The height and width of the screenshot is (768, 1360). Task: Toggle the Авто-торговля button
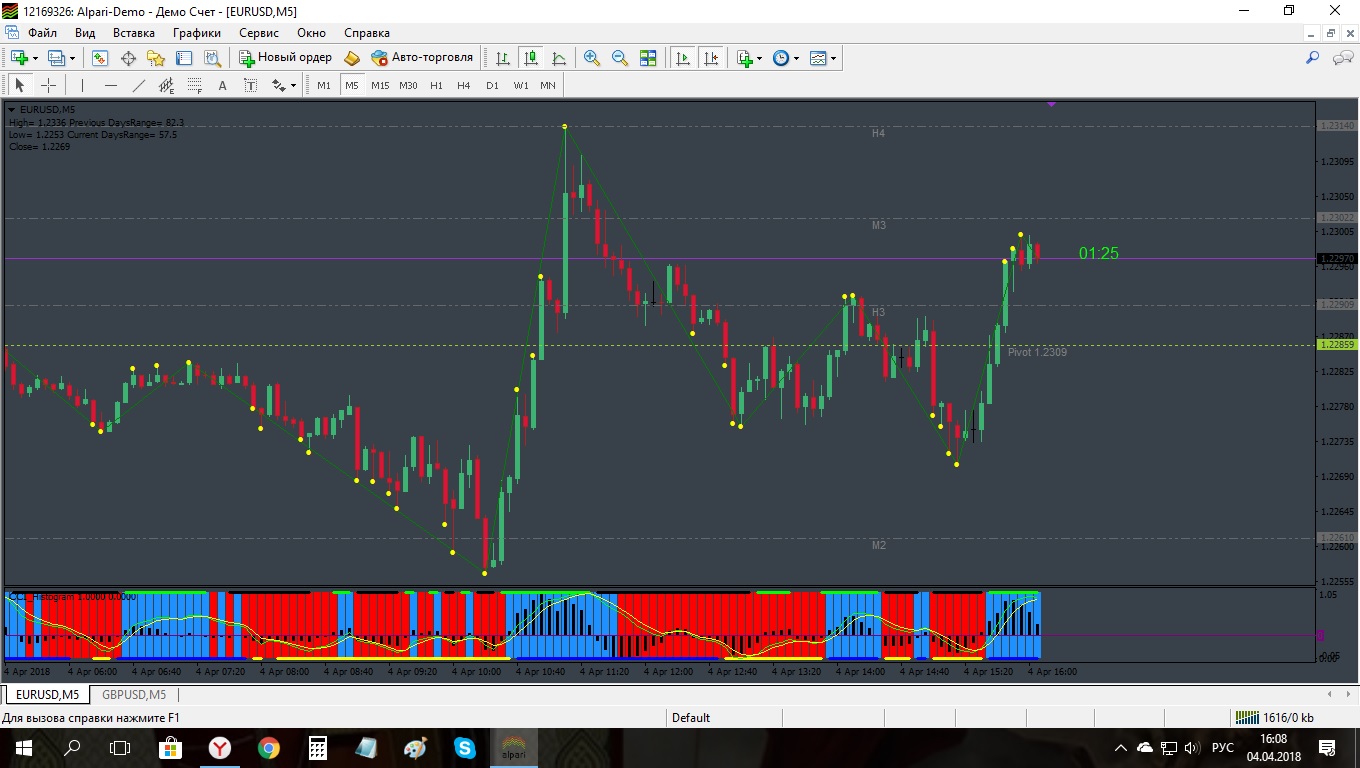pos(422,58)
